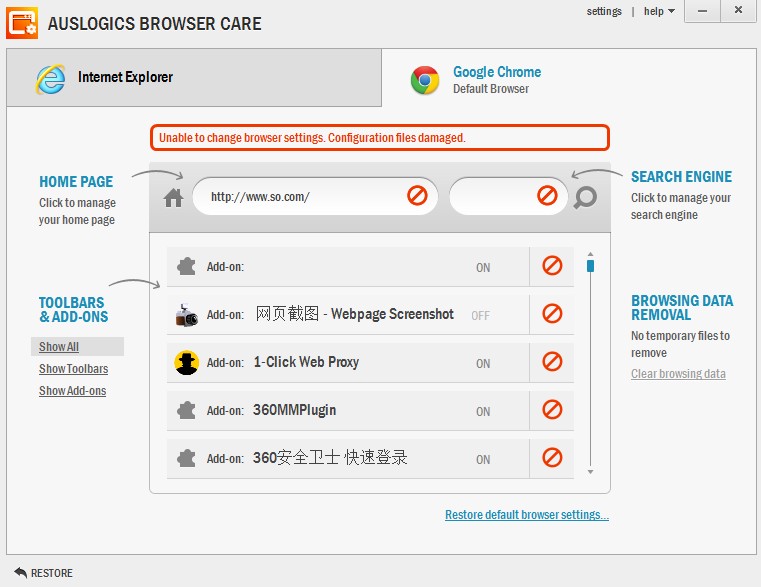Image resolution: width=761 pixels, height=587 pixels.
Task: Click 'No temporary files to remove' text
Action: click(680, 344)
